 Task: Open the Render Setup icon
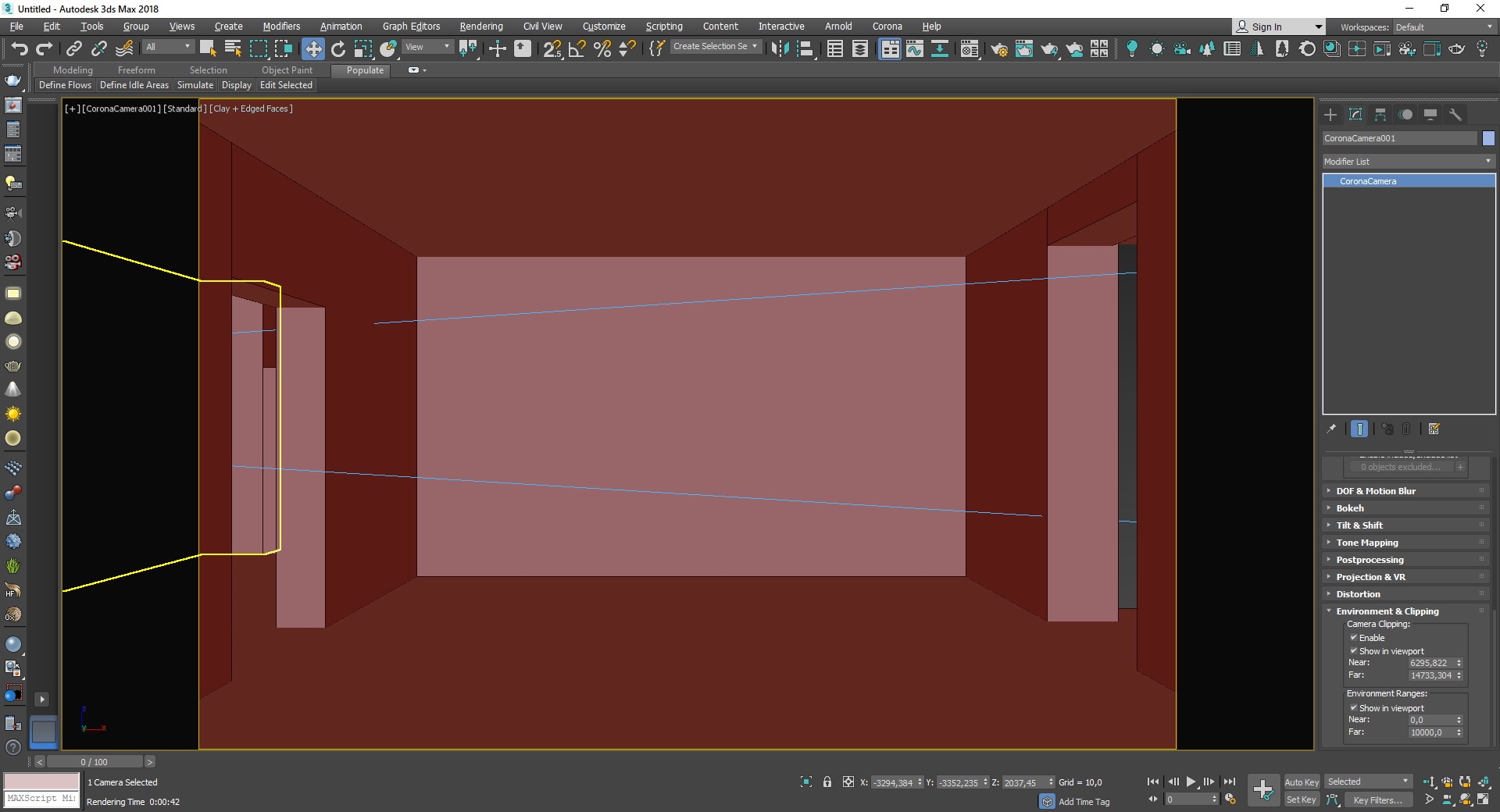(999, 48)
